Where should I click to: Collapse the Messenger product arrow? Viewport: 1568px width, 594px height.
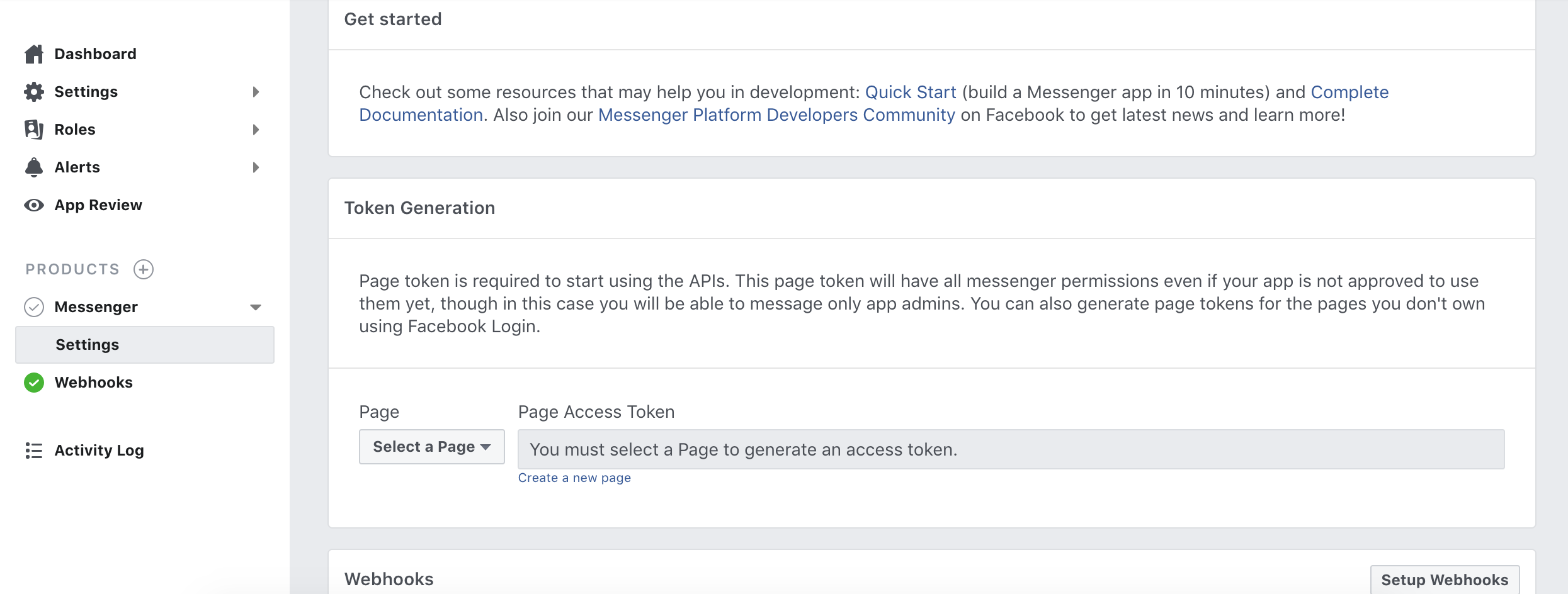point(256,307)
